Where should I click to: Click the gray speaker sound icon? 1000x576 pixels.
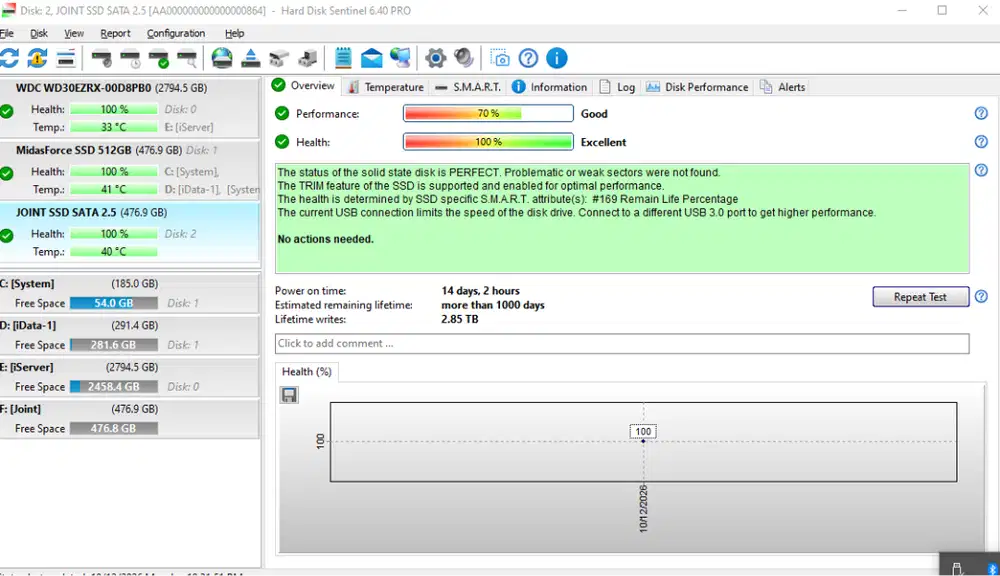coord(464,58)
